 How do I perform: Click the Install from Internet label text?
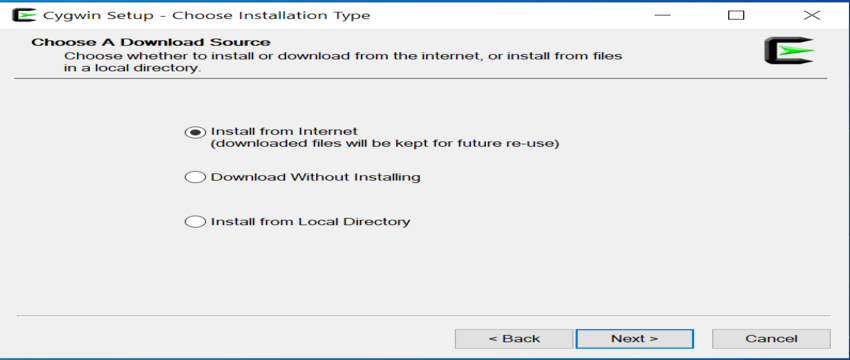coord(285,131)
